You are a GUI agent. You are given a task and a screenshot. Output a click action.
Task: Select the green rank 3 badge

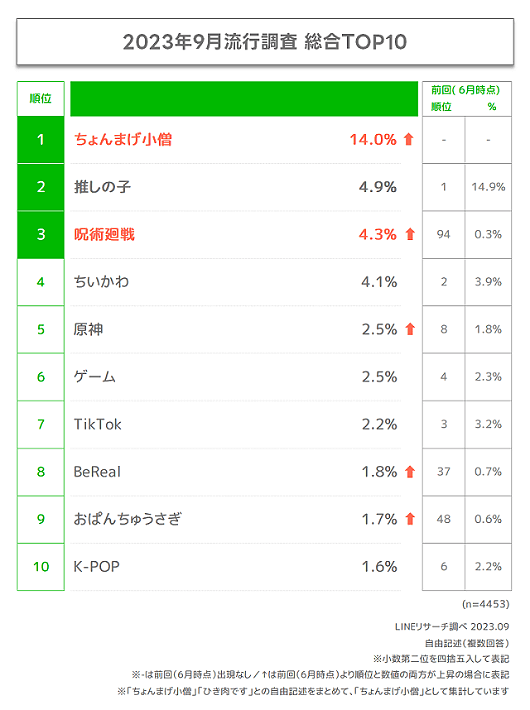point(41,235)
